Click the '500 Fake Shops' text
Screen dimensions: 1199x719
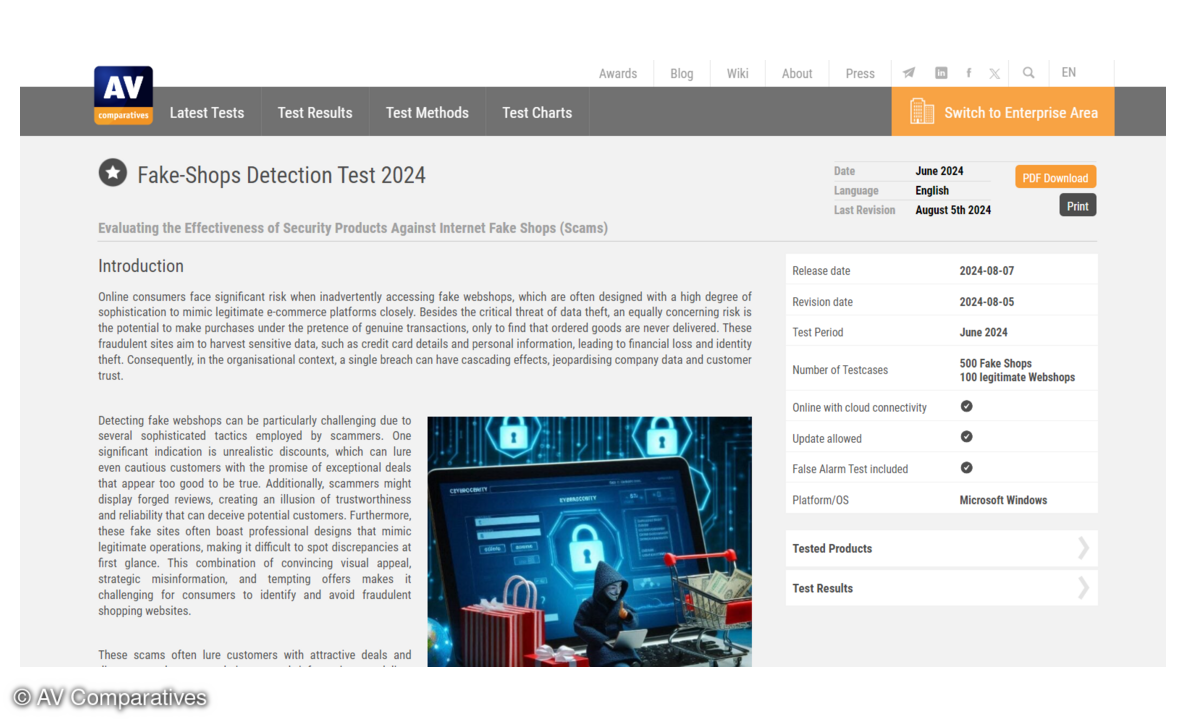996,363
